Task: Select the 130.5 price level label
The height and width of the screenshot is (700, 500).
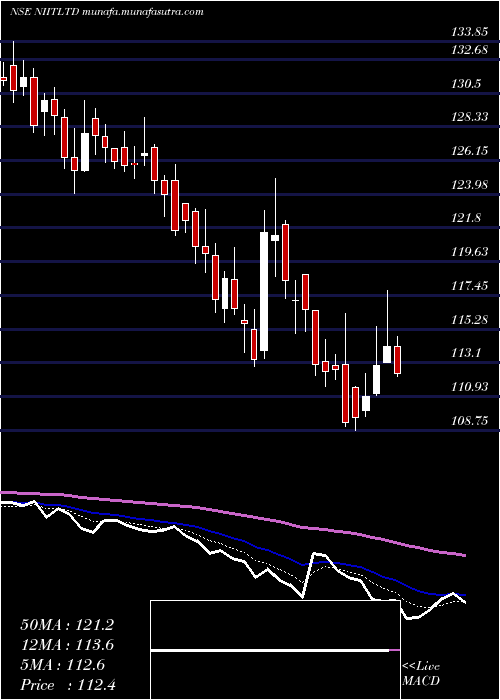Action: point(466,83)
